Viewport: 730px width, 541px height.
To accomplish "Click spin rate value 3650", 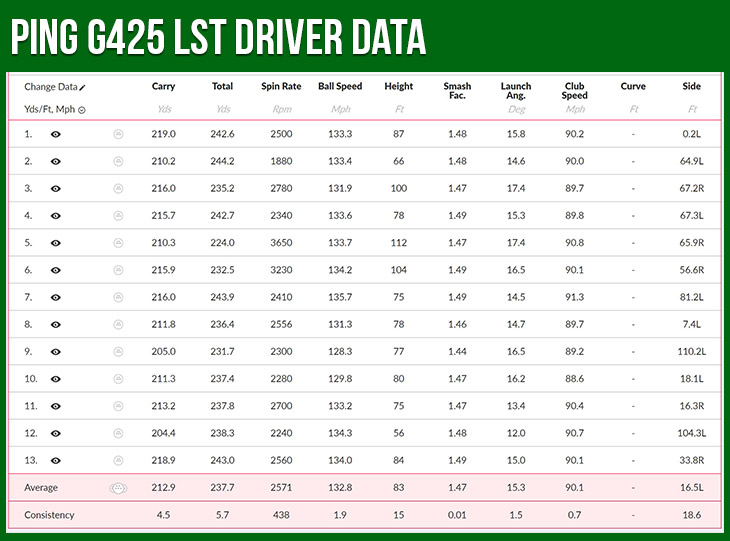I will [x=281, y=243].
